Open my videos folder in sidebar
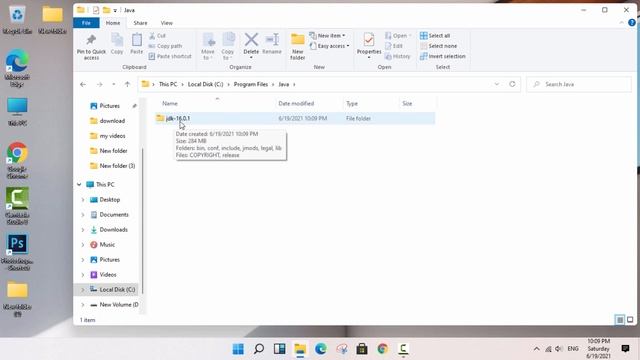The height and width of the screenshot is (360, 640). (112, 136)
